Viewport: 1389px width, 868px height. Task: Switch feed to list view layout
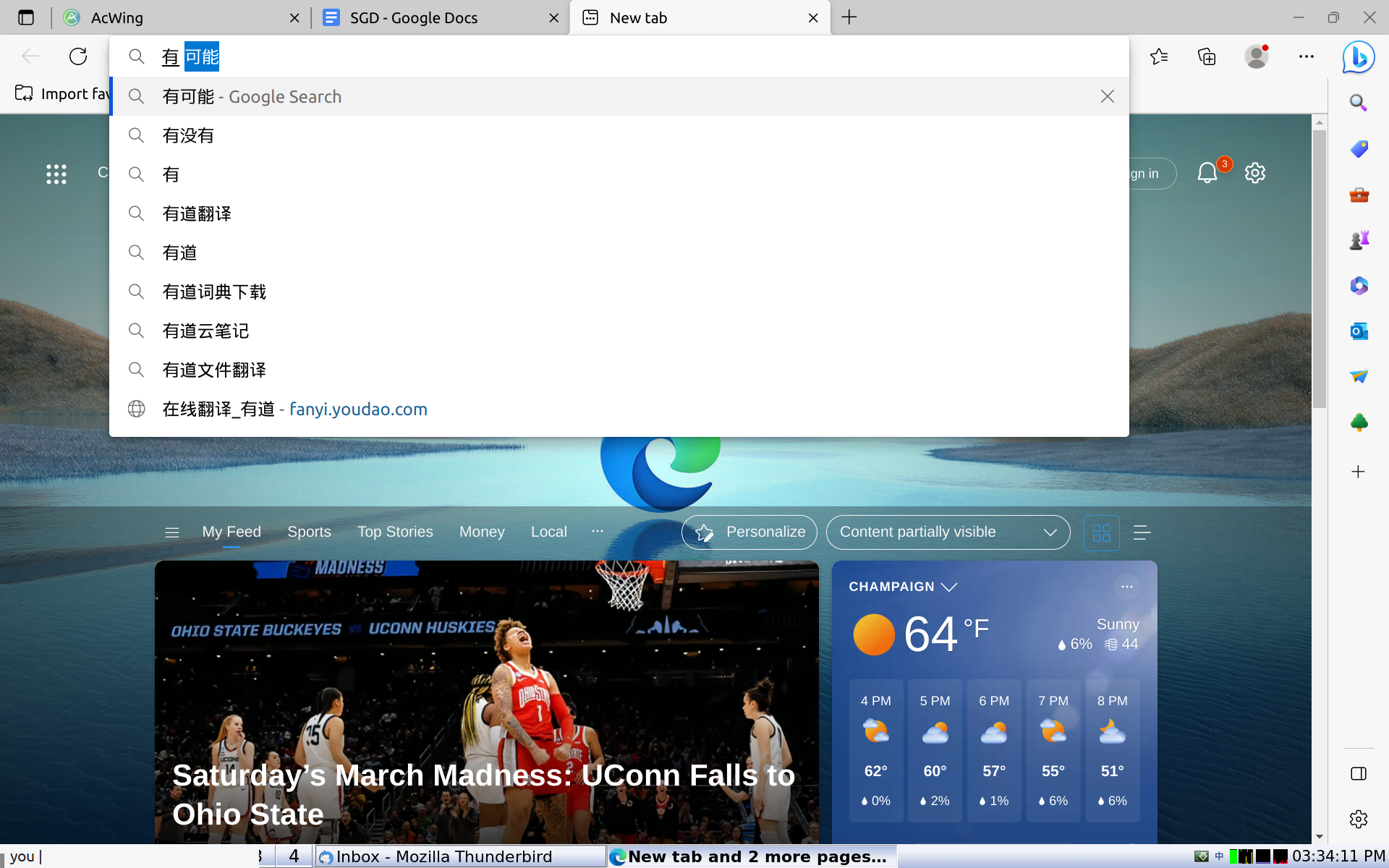pyautogui.click(x=1142, y=533)
